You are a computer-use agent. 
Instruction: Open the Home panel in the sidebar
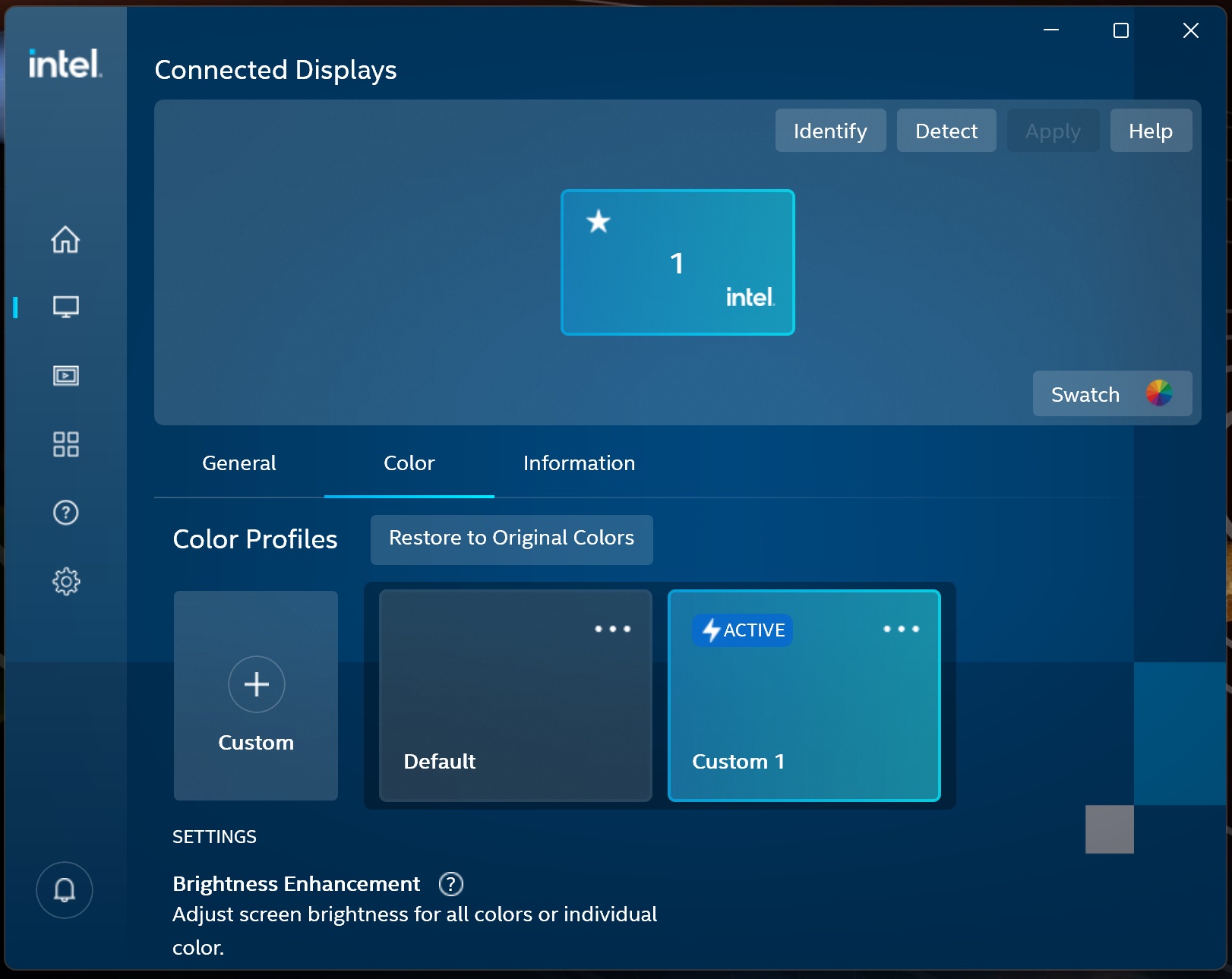65,239
